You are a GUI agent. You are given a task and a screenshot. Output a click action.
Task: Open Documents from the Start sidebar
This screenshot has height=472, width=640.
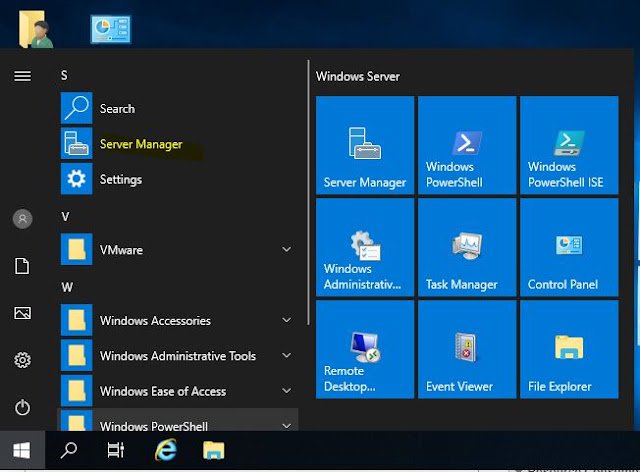22,266
